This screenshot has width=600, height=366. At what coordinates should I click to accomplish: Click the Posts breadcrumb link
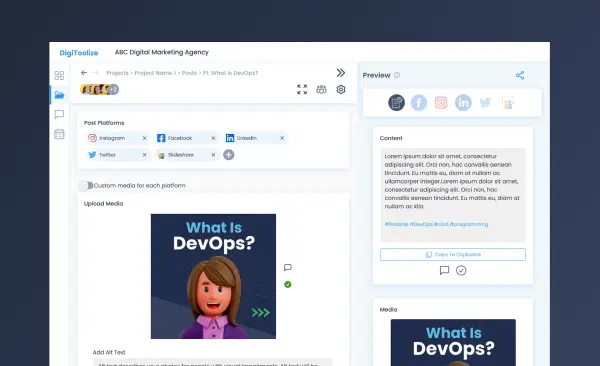point(189,73)
